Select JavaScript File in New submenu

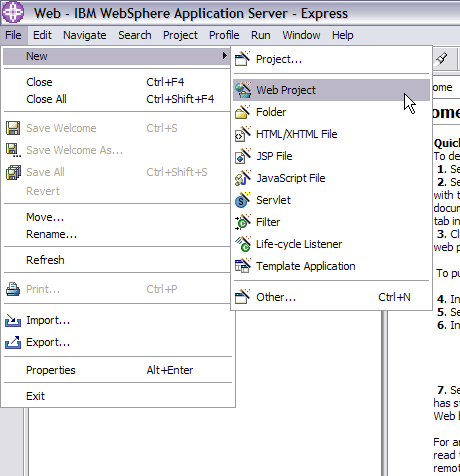pos(331,178)
